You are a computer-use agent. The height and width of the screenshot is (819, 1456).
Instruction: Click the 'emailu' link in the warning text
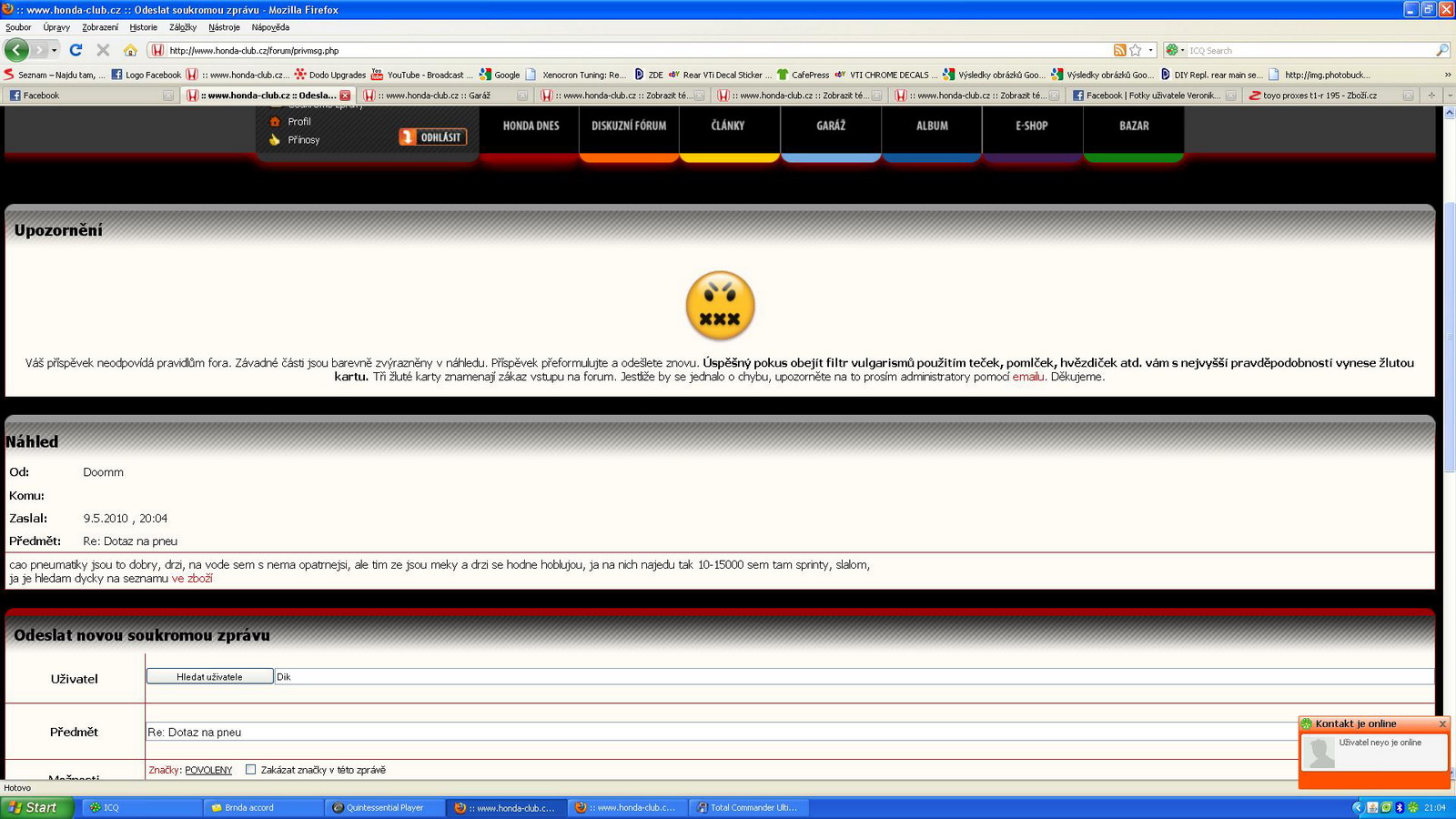(1027, 376)
